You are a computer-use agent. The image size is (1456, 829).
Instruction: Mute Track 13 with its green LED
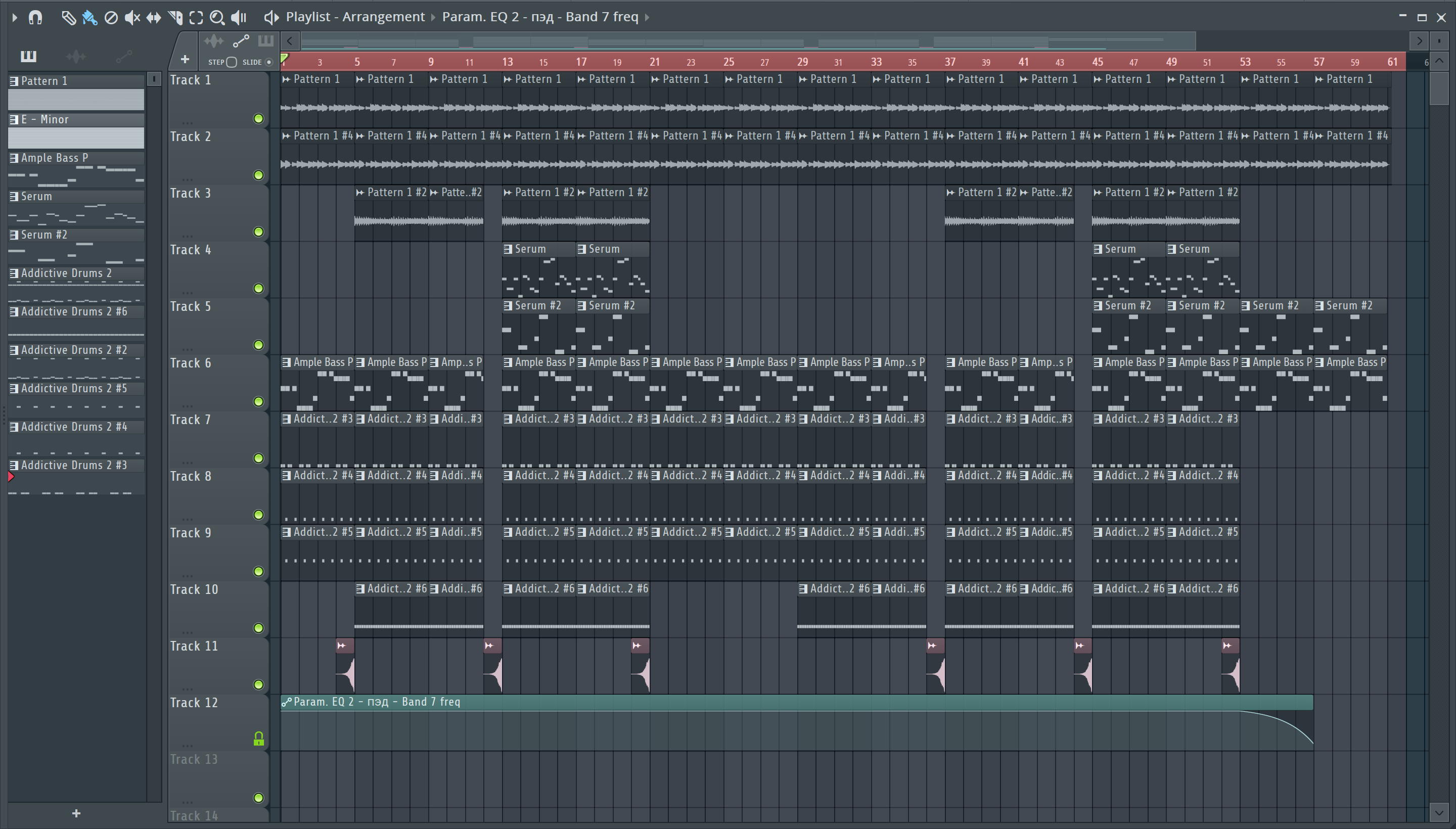point(258,798)
